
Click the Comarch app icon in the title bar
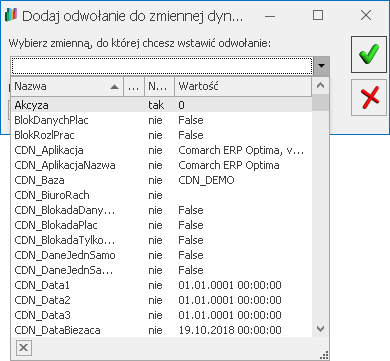pyautogui.click(x=11, y=15)
